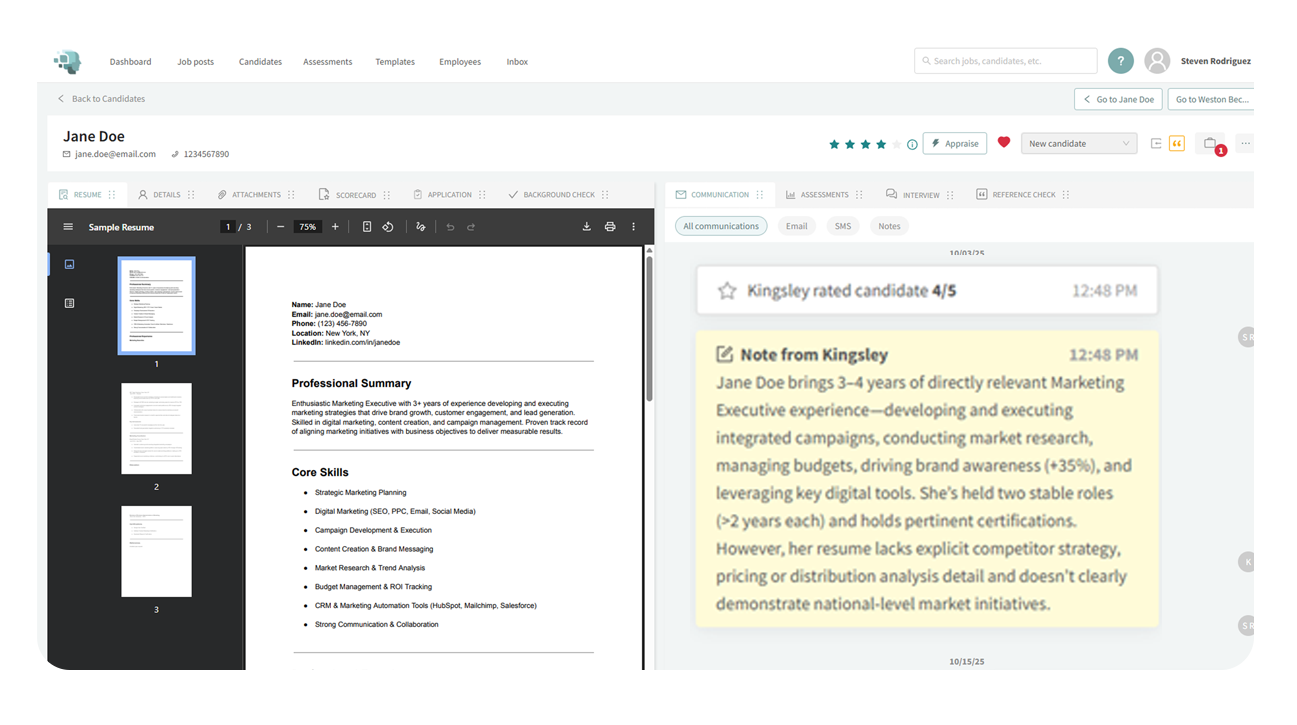Open the New candidate status dropdown

point(1078,144)
